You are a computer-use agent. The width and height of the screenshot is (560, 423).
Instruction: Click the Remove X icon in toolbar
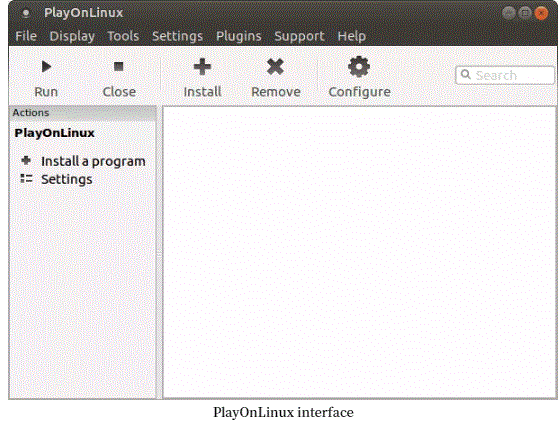click(275, 67)
